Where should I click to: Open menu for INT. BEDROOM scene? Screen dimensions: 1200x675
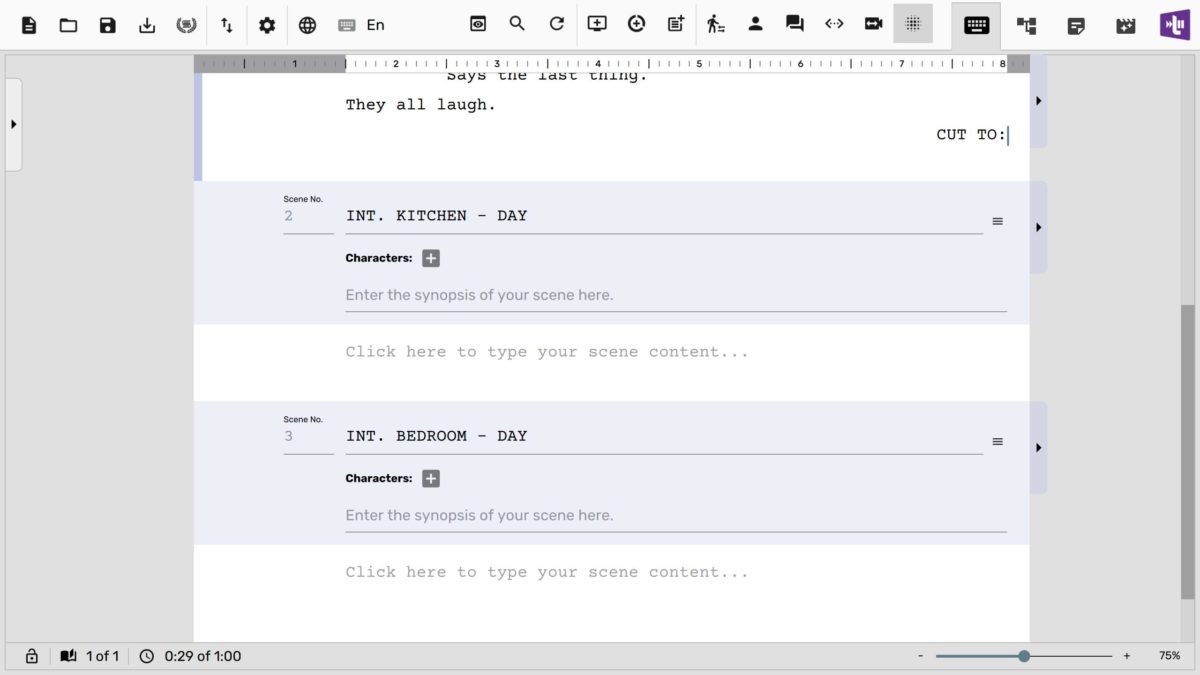click(x=997, y=442)
